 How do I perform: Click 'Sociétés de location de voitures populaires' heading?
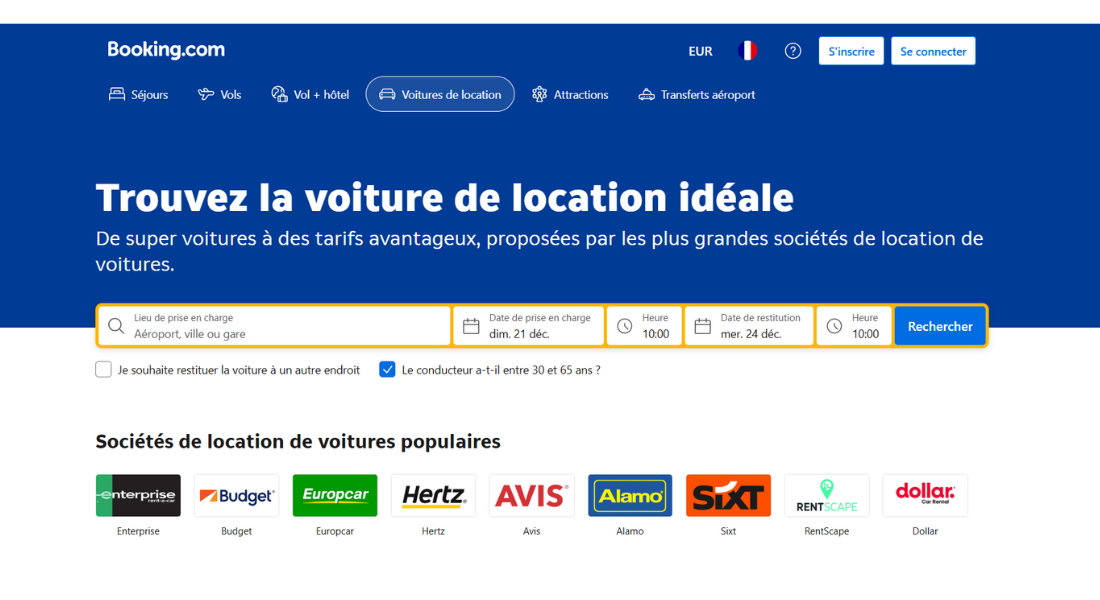(298, 441)
